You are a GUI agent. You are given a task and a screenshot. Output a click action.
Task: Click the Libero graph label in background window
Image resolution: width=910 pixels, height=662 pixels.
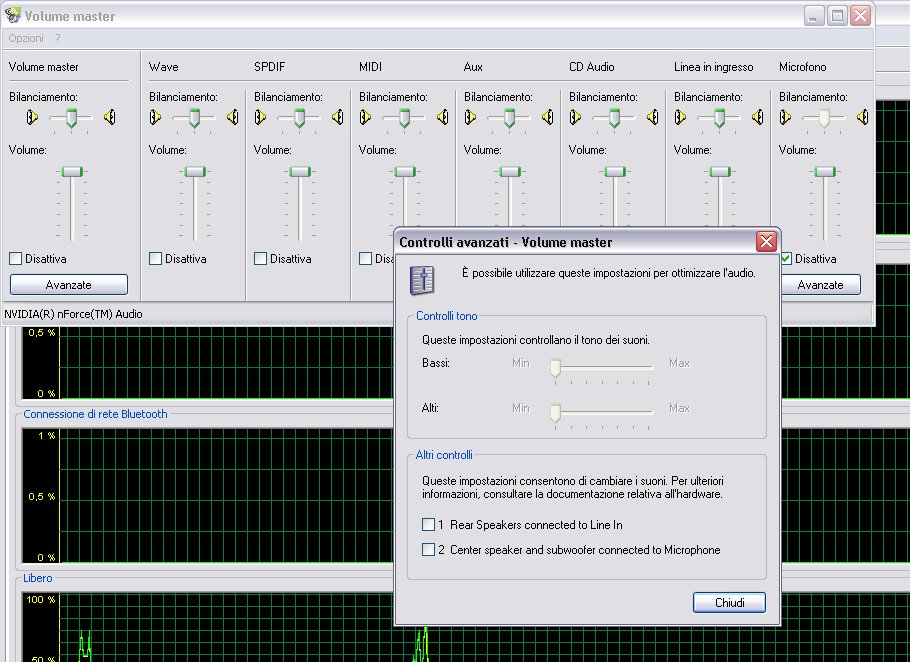point(38,578)
